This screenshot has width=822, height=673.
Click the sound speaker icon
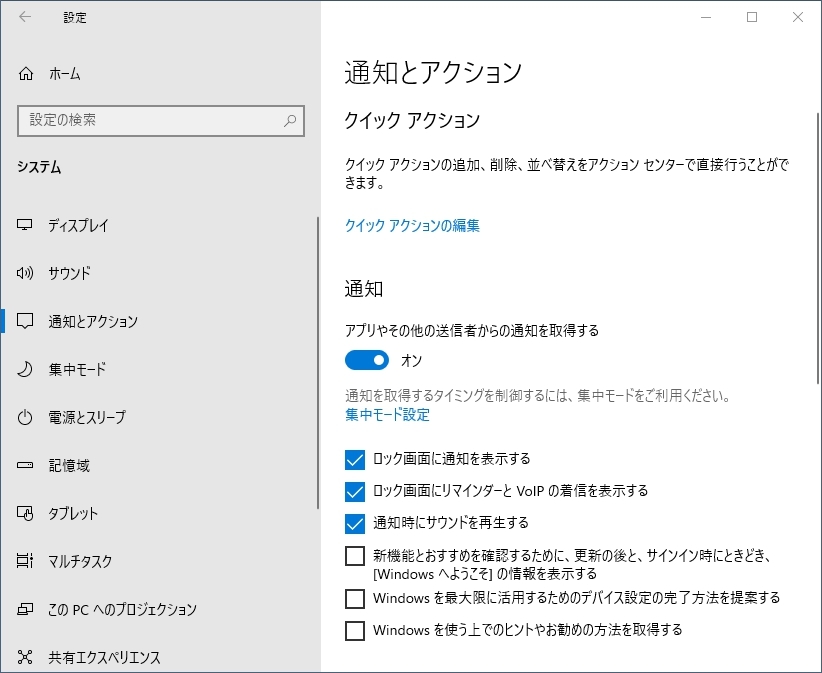(x=25, y=273)
